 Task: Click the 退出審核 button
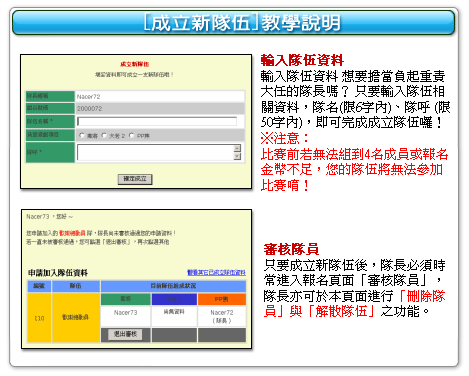[x=125, y=334]
